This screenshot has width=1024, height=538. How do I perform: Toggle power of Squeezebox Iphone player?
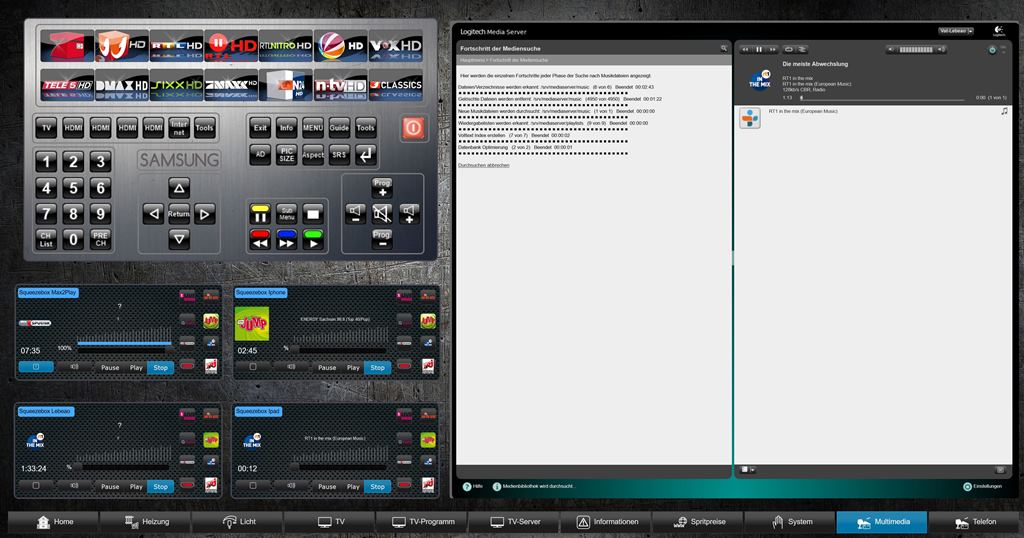pyautogui.click(x=253, y=367)
